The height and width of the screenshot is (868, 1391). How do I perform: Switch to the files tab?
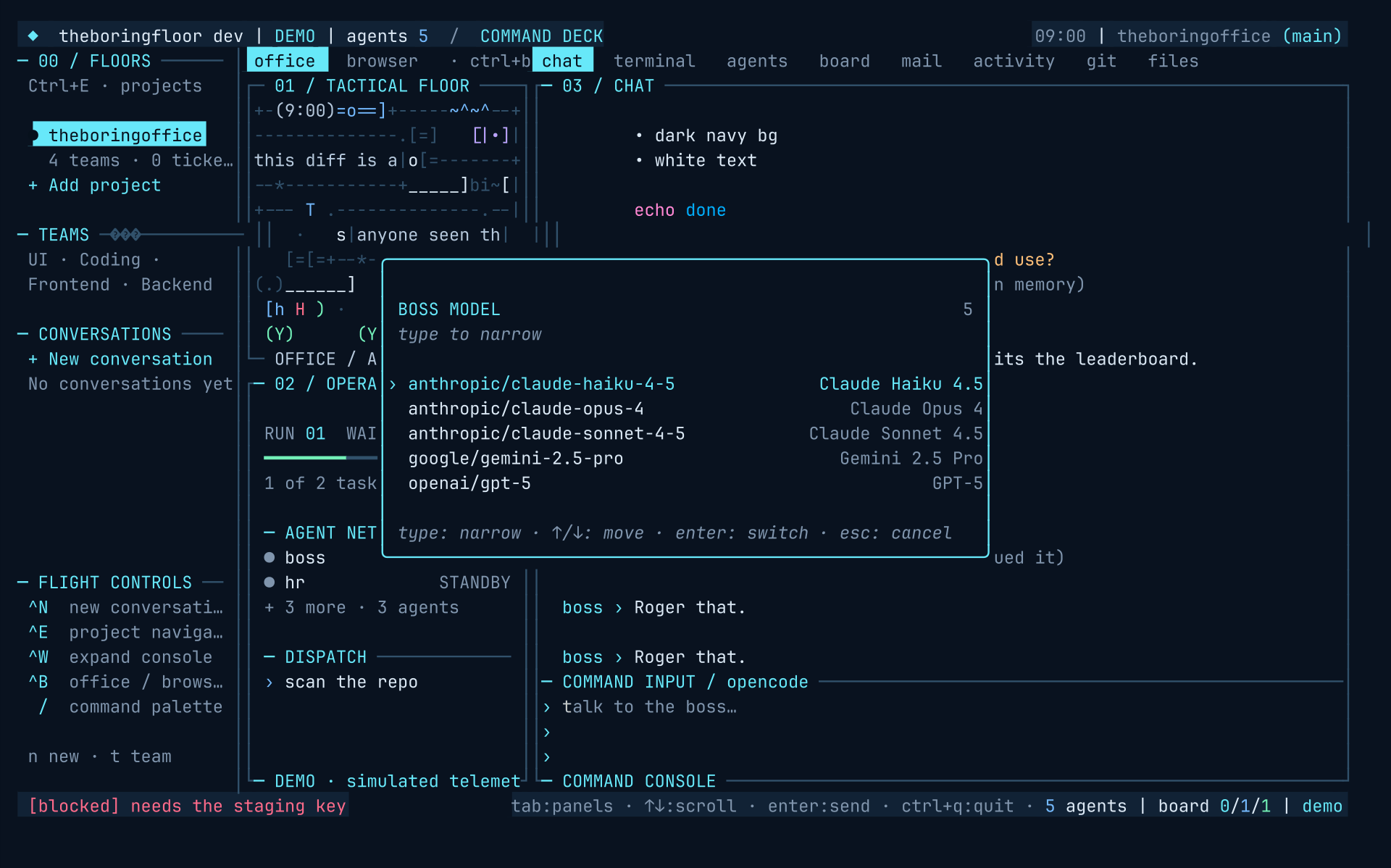click(x=1173, y=61)
